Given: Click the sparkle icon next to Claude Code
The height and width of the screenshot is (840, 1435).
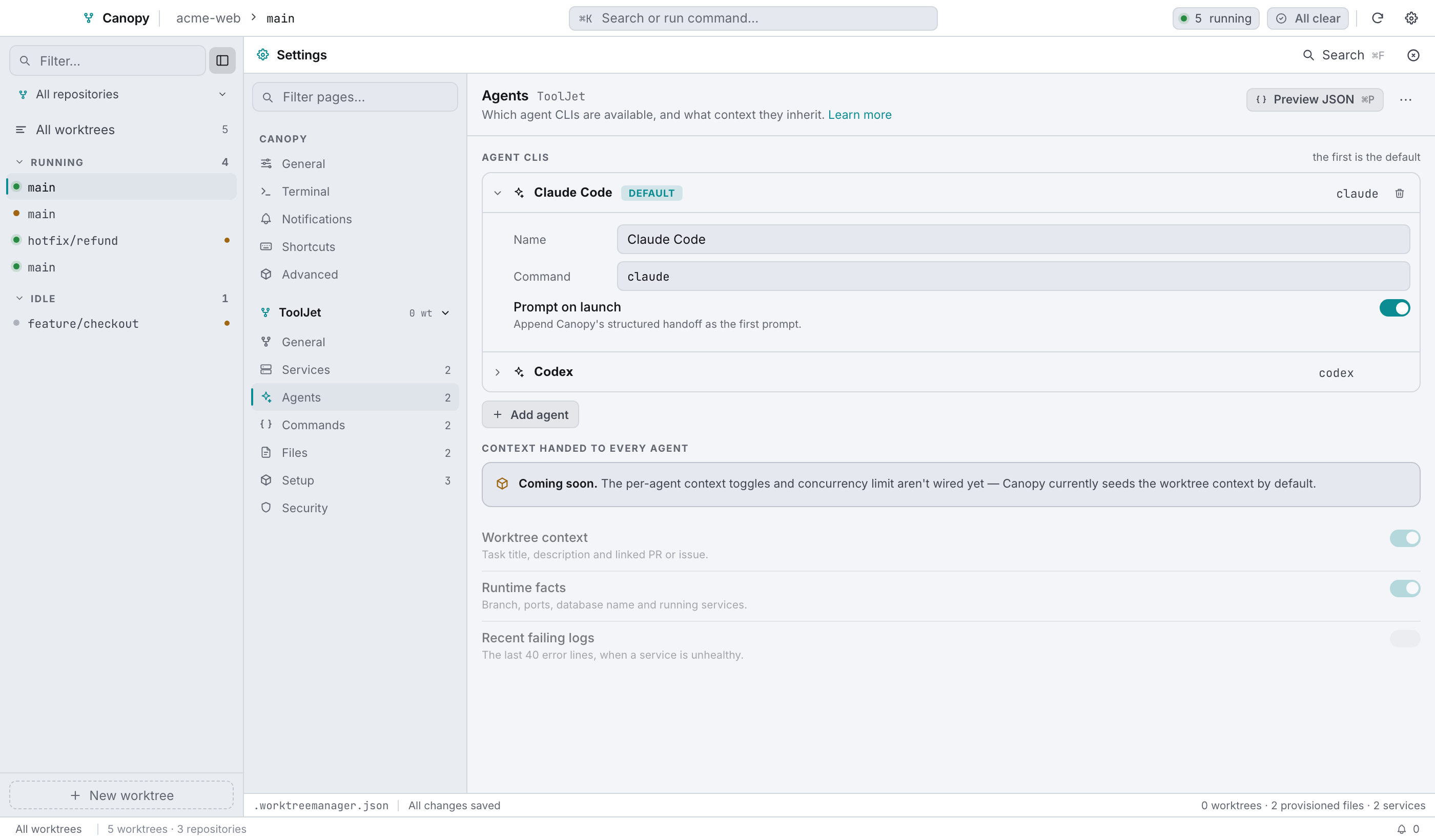Looking at the screenshot, I should coord(519,193).
